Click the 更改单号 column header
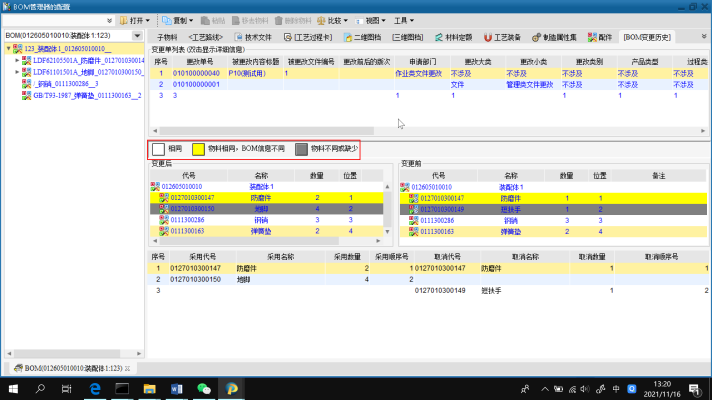Screen dimensions: 712x400 click(196, 61)
